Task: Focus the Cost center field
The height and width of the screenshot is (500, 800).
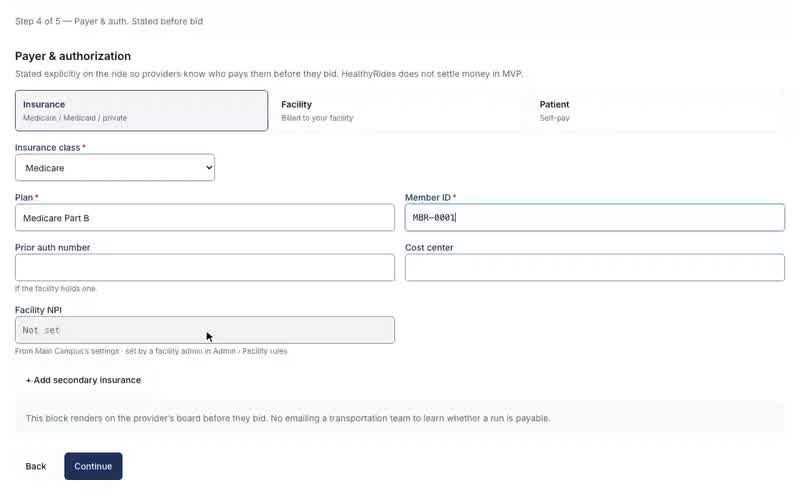Action: (x=595, y=267)
